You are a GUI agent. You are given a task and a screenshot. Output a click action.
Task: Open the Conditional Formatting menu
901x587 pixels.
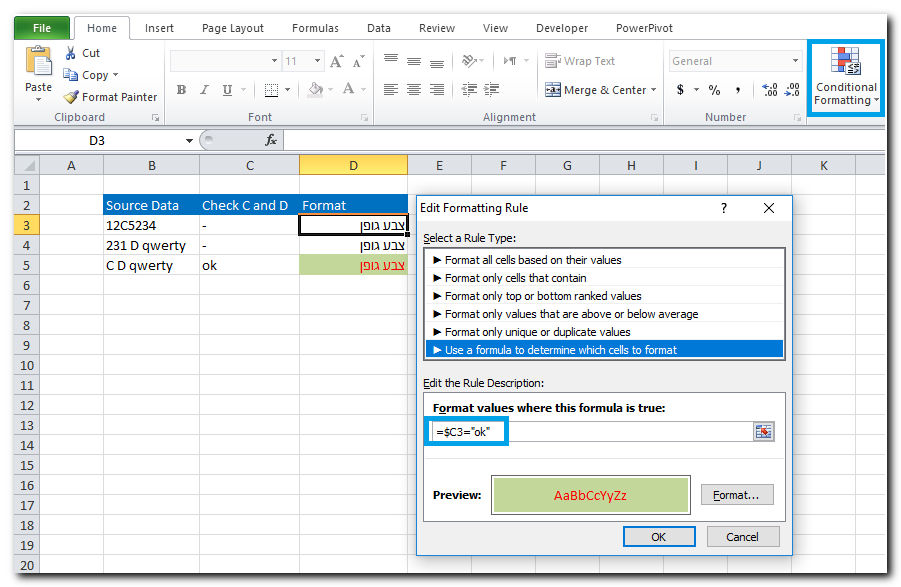click(x=845, y=79)
